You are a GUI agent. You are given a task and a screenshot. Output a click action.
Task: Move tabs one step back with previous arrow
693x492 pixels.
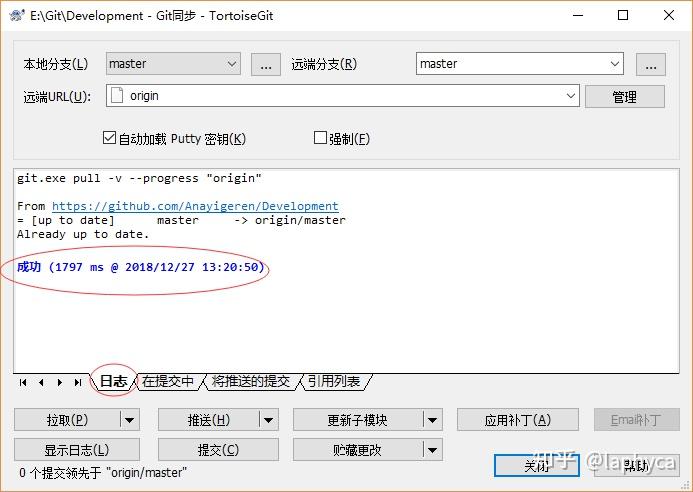tap(41, 382)
